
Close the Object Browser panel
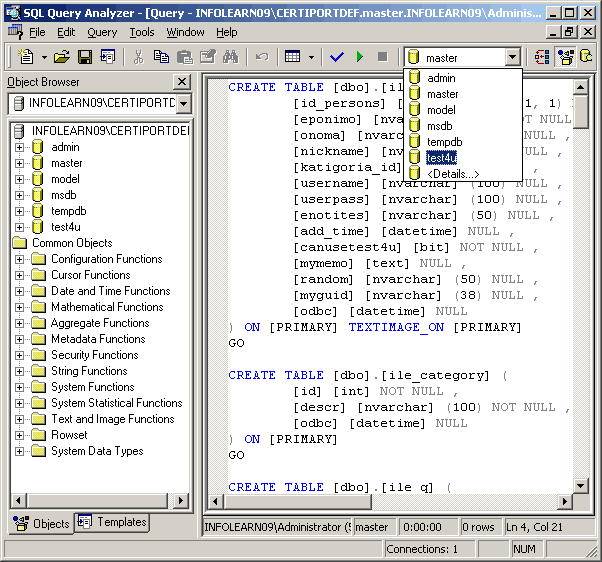182,81
